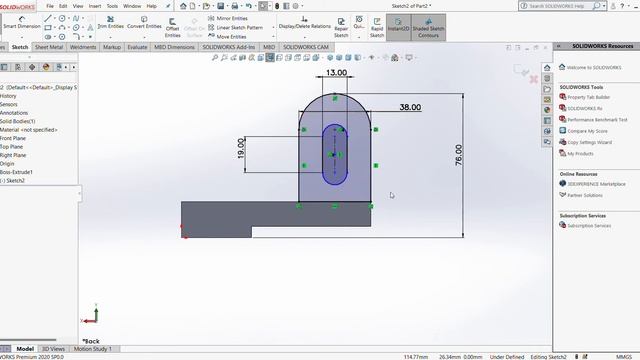Screen dimensions: 640x360
Task: Choose the Spline sketch tool
Action: pos(76,18)
